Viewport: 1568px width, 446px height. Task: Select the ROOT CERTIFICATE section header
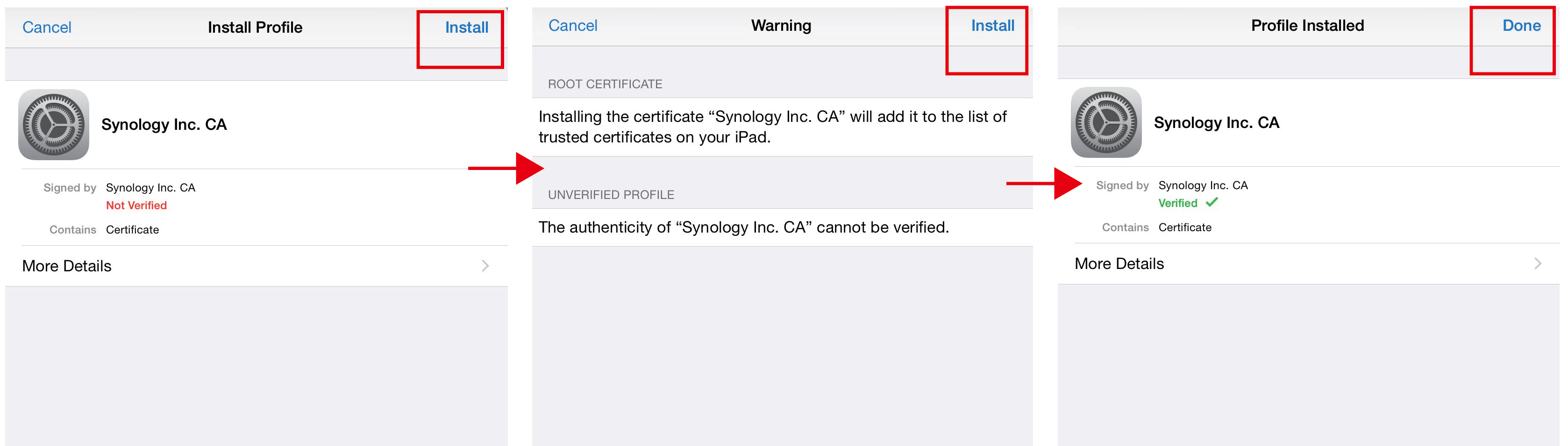click(x=605, y=84)
